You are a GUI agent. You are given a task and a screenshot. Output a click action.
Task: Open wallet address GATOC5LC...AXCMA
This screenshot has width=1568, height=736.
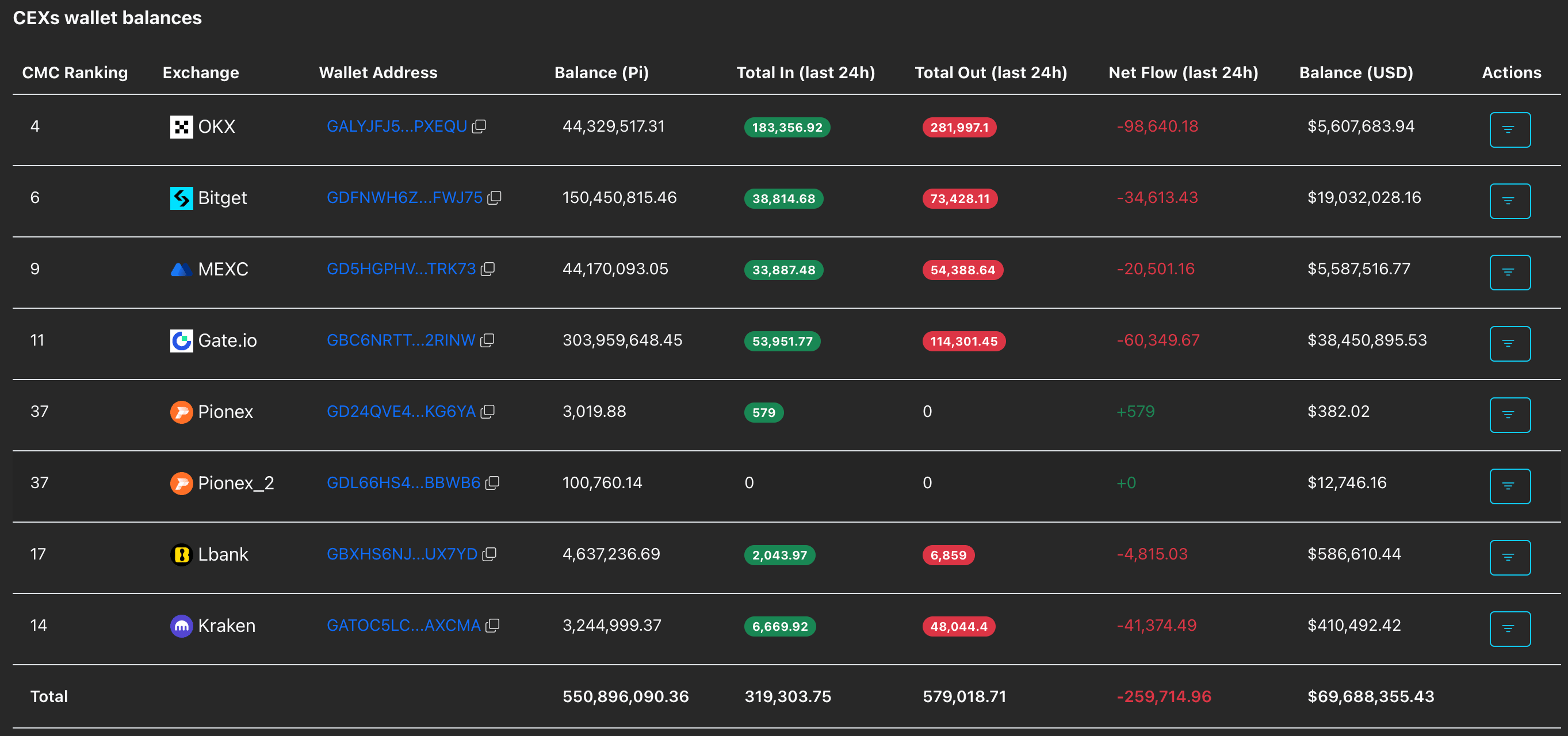click(x=404, y=625)
